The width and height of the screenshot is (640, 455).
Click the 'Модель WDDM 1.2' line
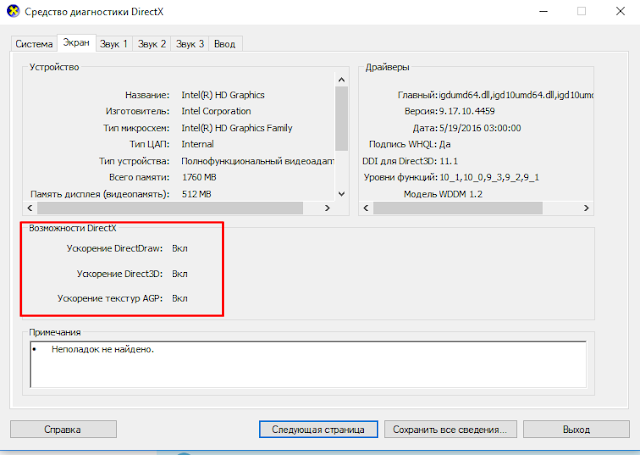tap(443, 194)
